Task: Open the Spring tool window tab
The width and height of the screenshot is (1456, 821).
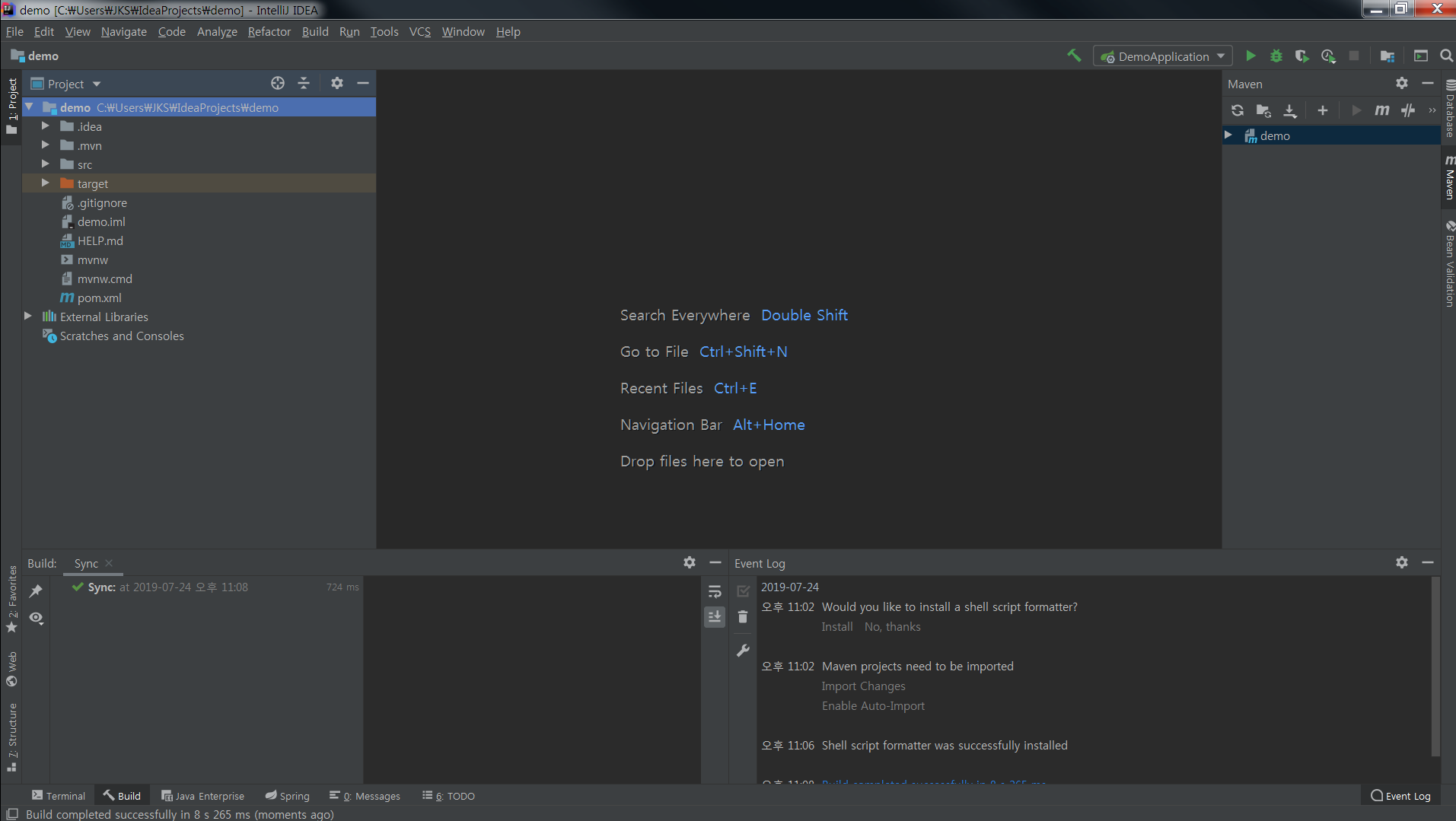Action: tap(288, 796)
